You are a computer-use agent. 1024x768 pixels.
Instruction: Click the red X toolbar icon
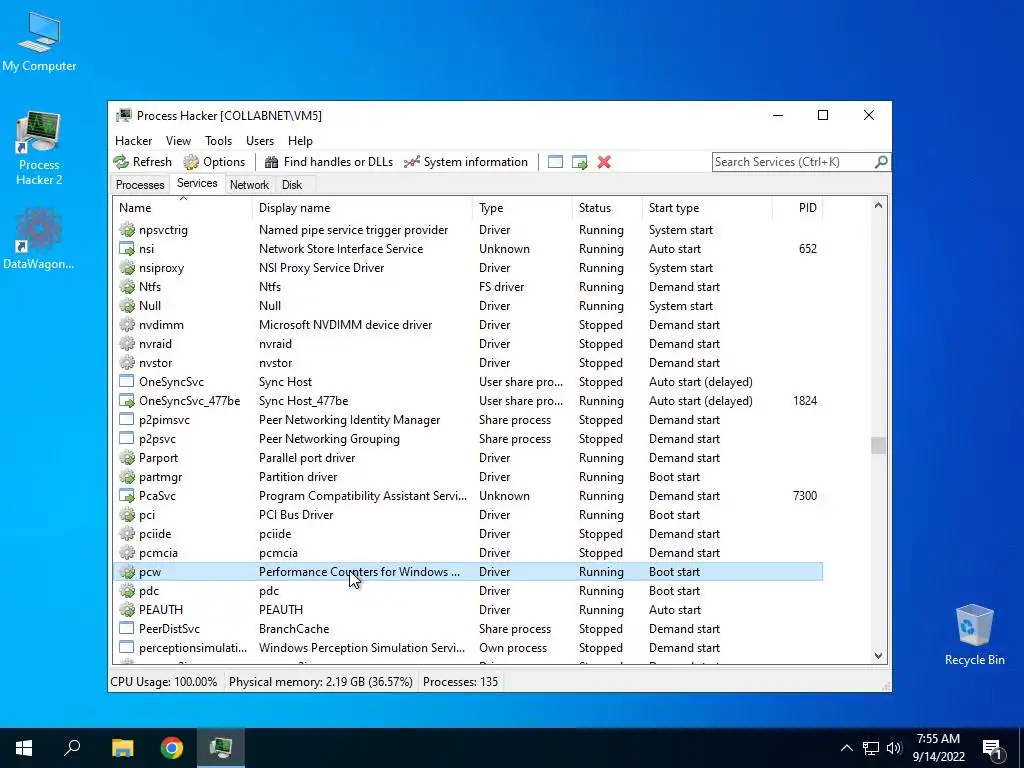click(604, 162)
